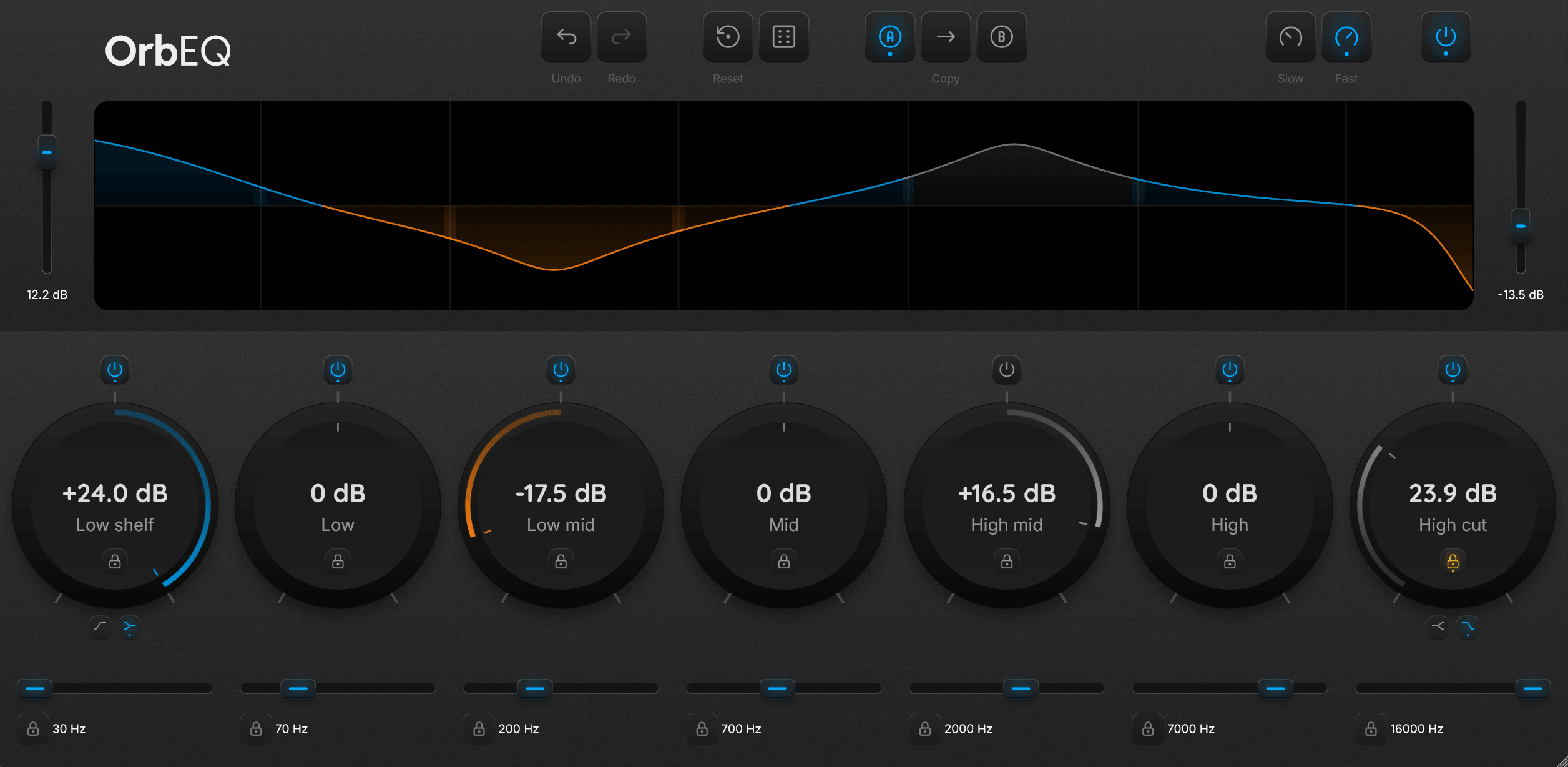Select Slow response mode

tap(1290, 37)
